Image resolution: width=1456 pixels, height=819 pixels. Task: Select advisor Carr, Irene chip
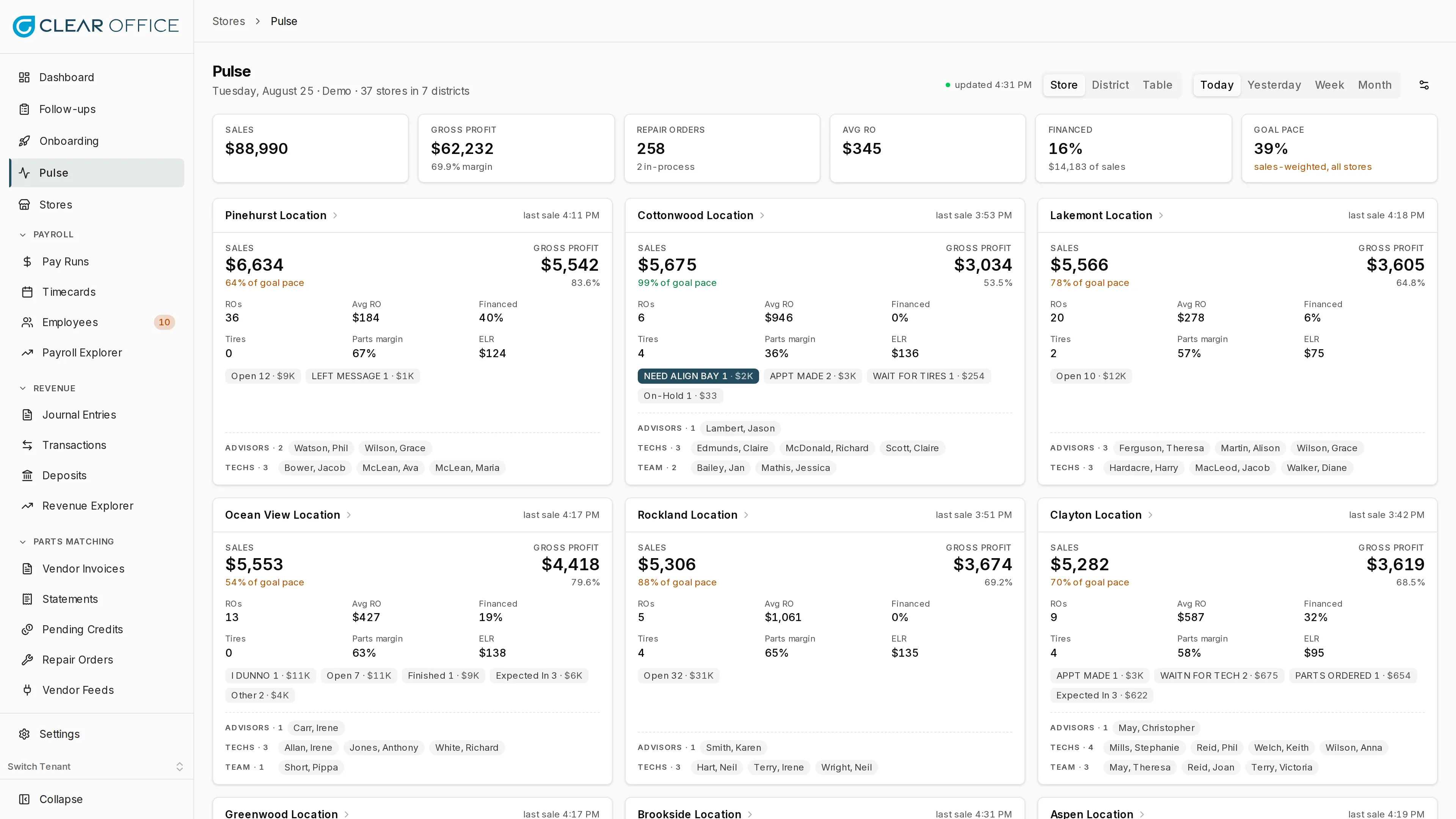pyautogui.click(x=315, y=728)
